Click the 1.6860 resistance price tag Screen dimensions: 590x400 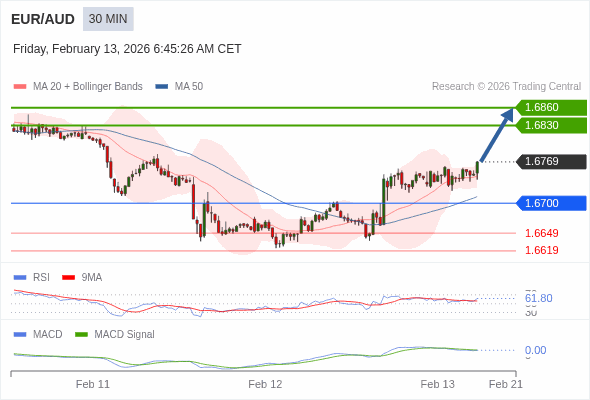coord(551,108)
